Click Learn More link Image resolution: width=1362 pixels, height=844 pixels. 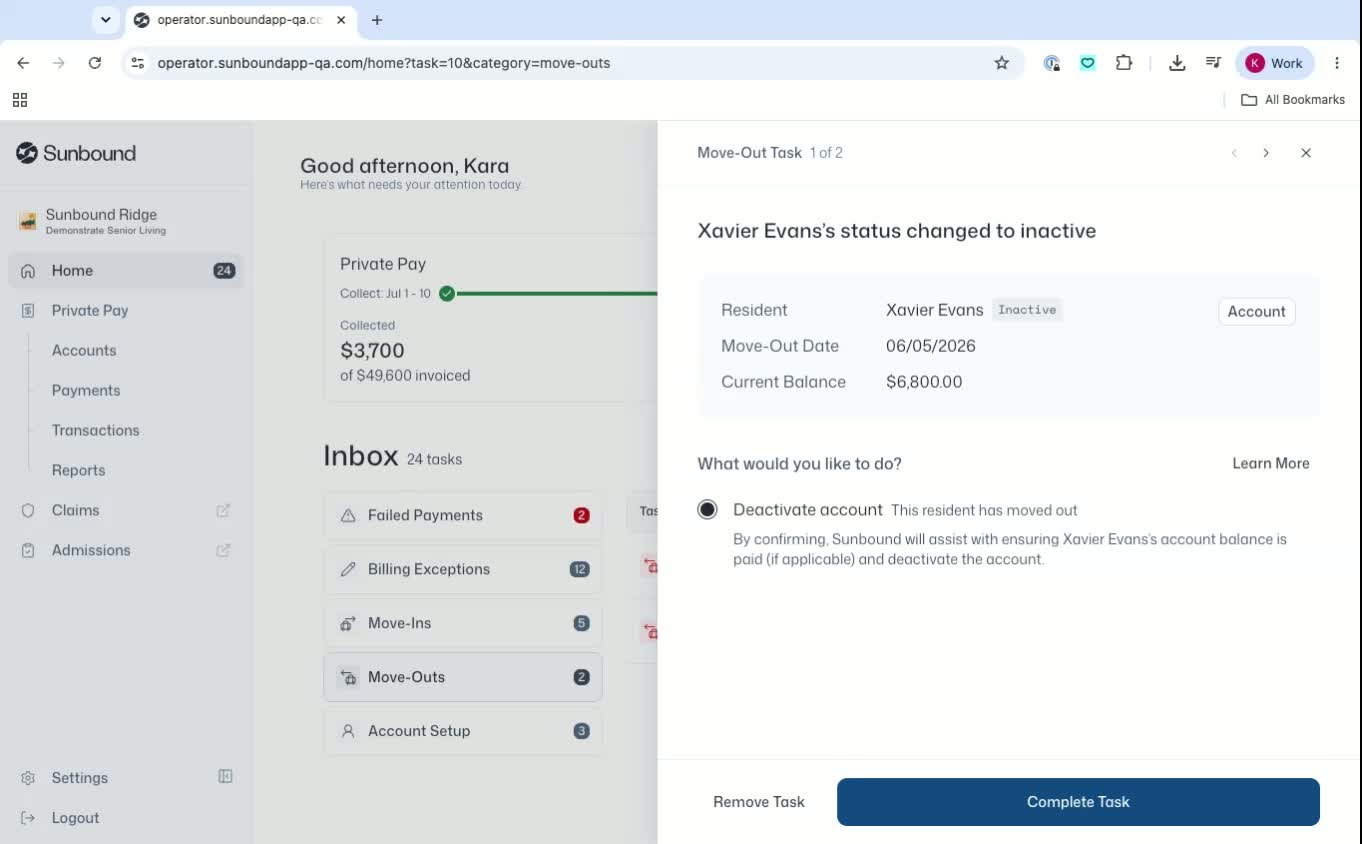tap(1271, 463)
